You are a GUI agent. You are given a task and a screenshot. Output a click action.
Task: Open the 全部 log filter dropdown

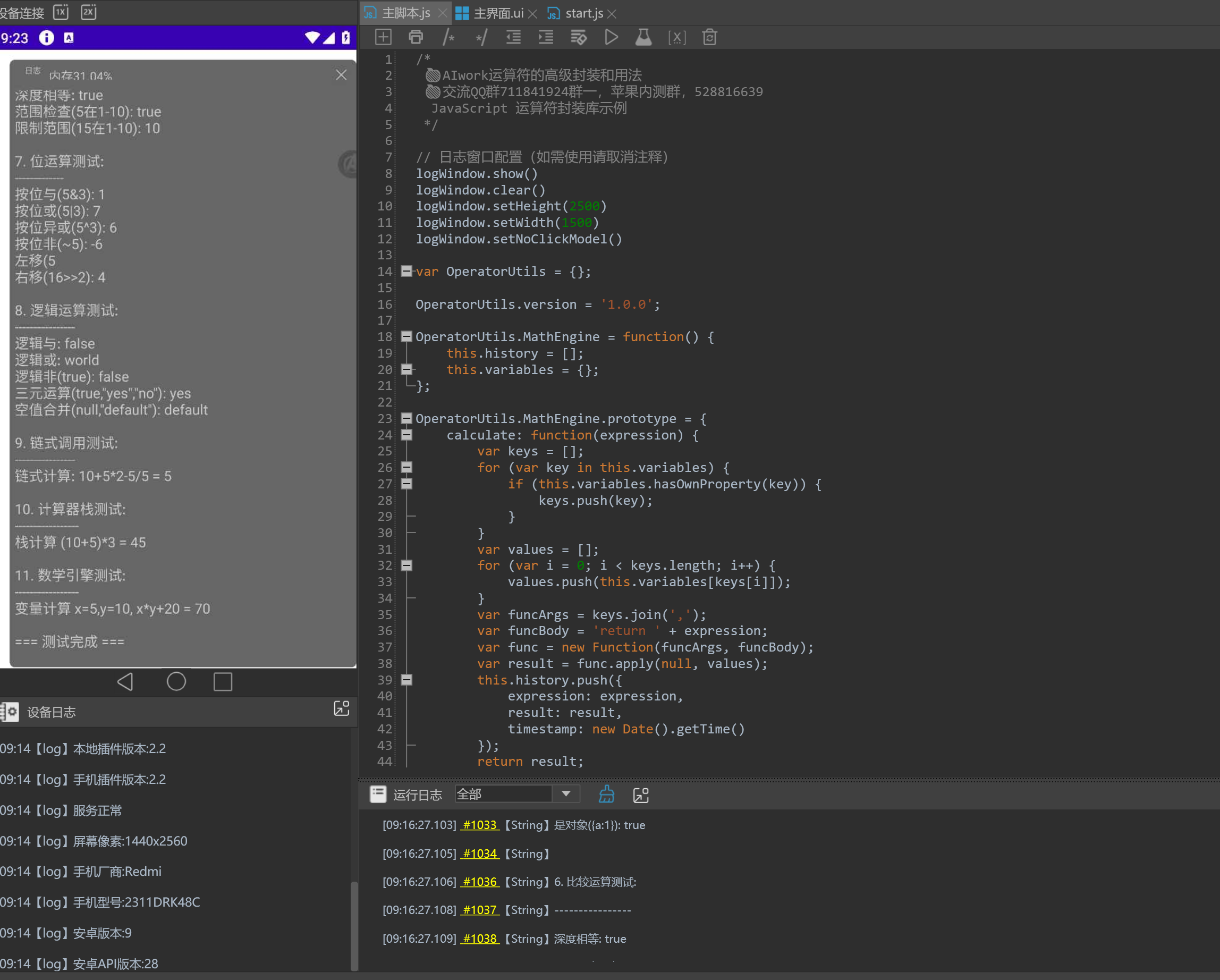pyautogui.click(x=565, y=794)
